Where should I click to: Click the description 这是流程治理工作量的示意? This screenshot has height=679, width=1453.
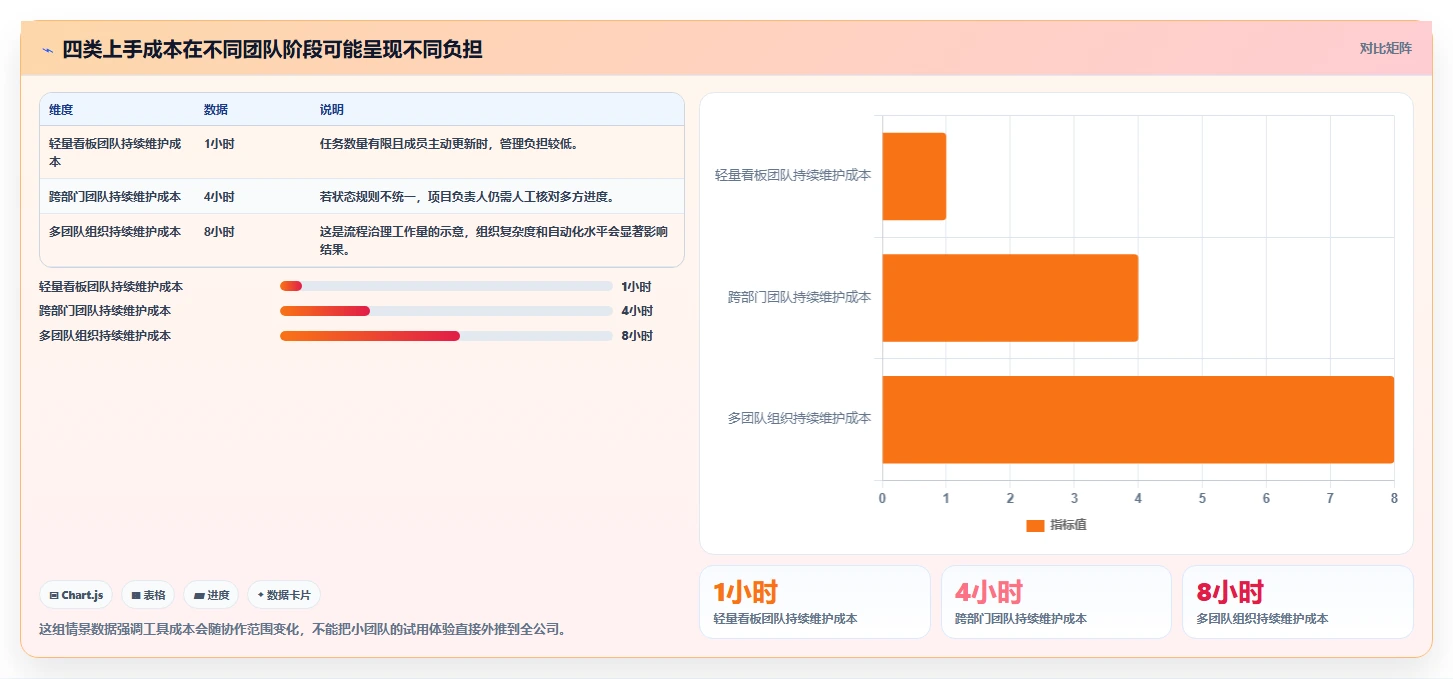494,240
